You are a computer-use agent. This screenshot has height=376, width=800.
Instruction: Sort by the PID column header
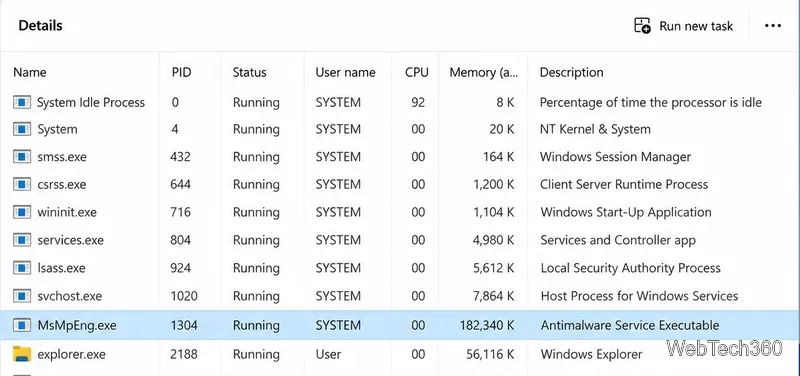182,72
